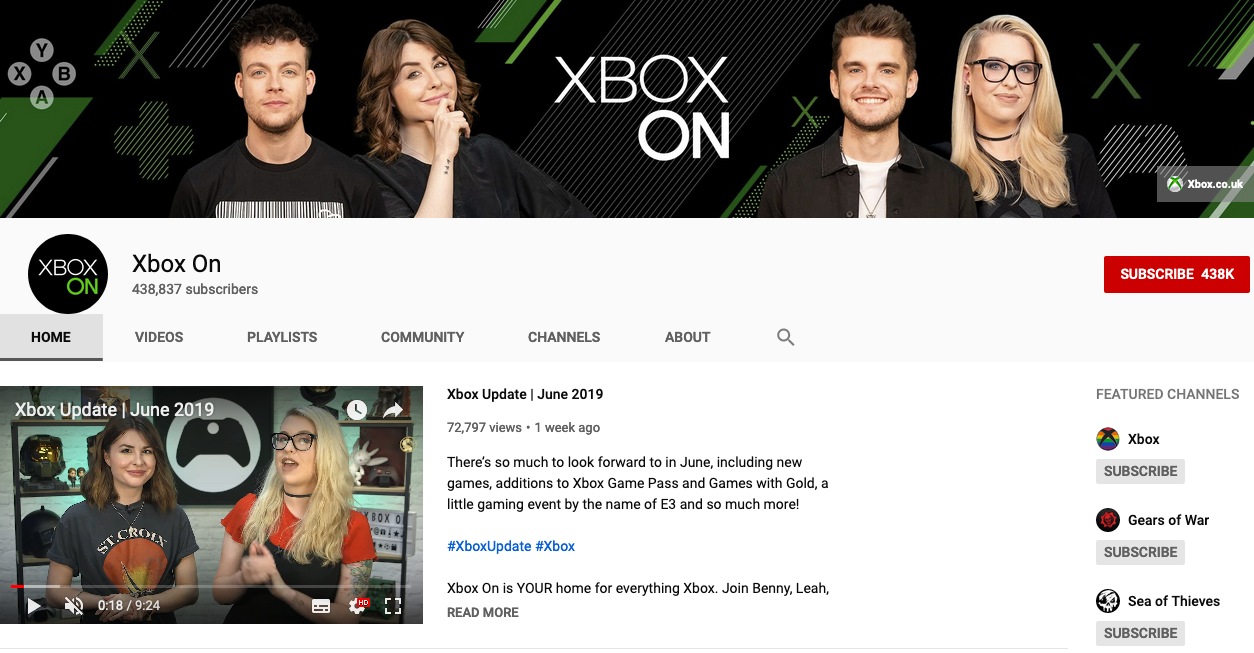The width and height of the screenshot is (1254, 653).
Task: Subscribe to the Sea of Thieves channel
Action: click(x=1140, y=633)
